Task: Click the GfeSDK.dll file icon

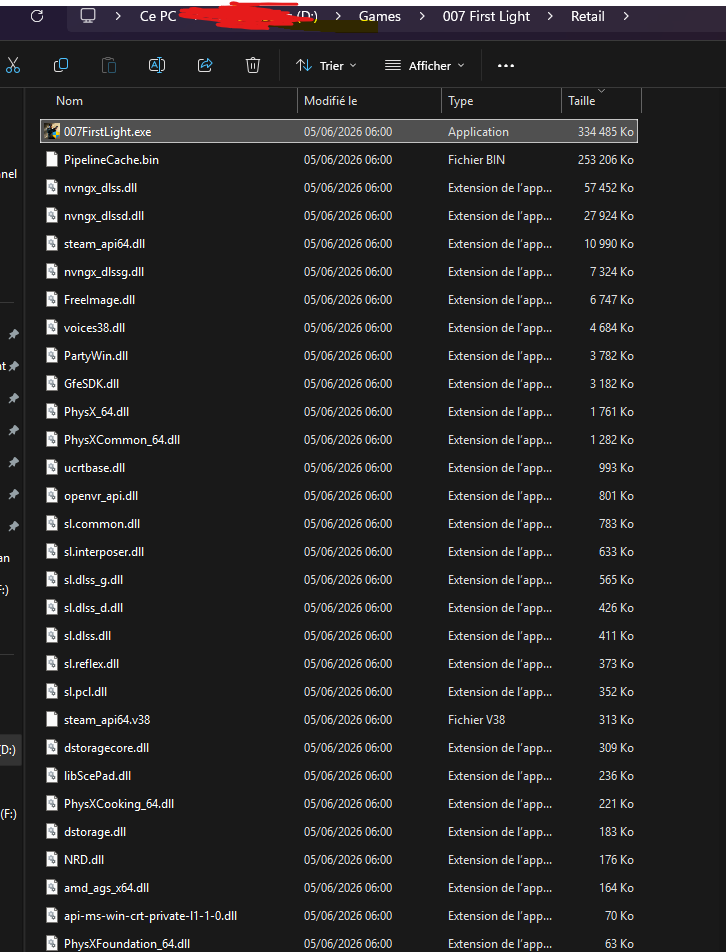Action: (52, 383)
